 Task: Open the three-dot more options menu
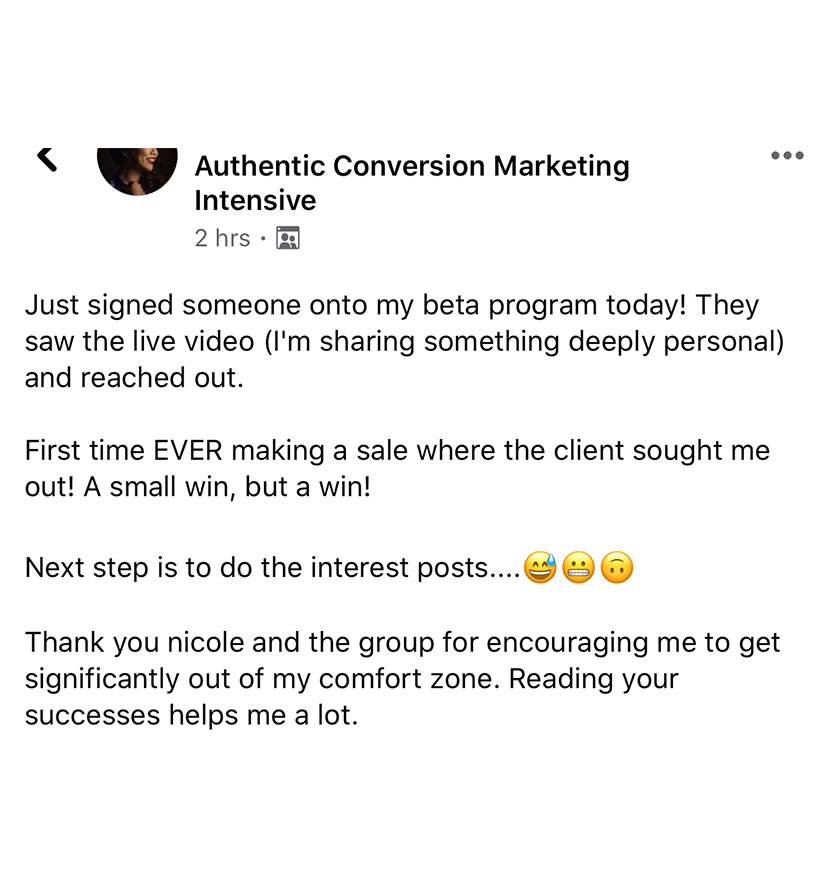787,156
